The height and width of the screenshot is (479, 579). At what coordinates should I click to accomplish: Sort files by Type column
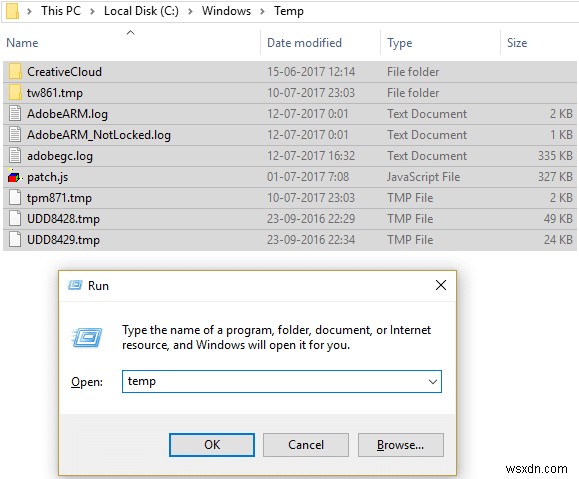click(x=400, y=43)
